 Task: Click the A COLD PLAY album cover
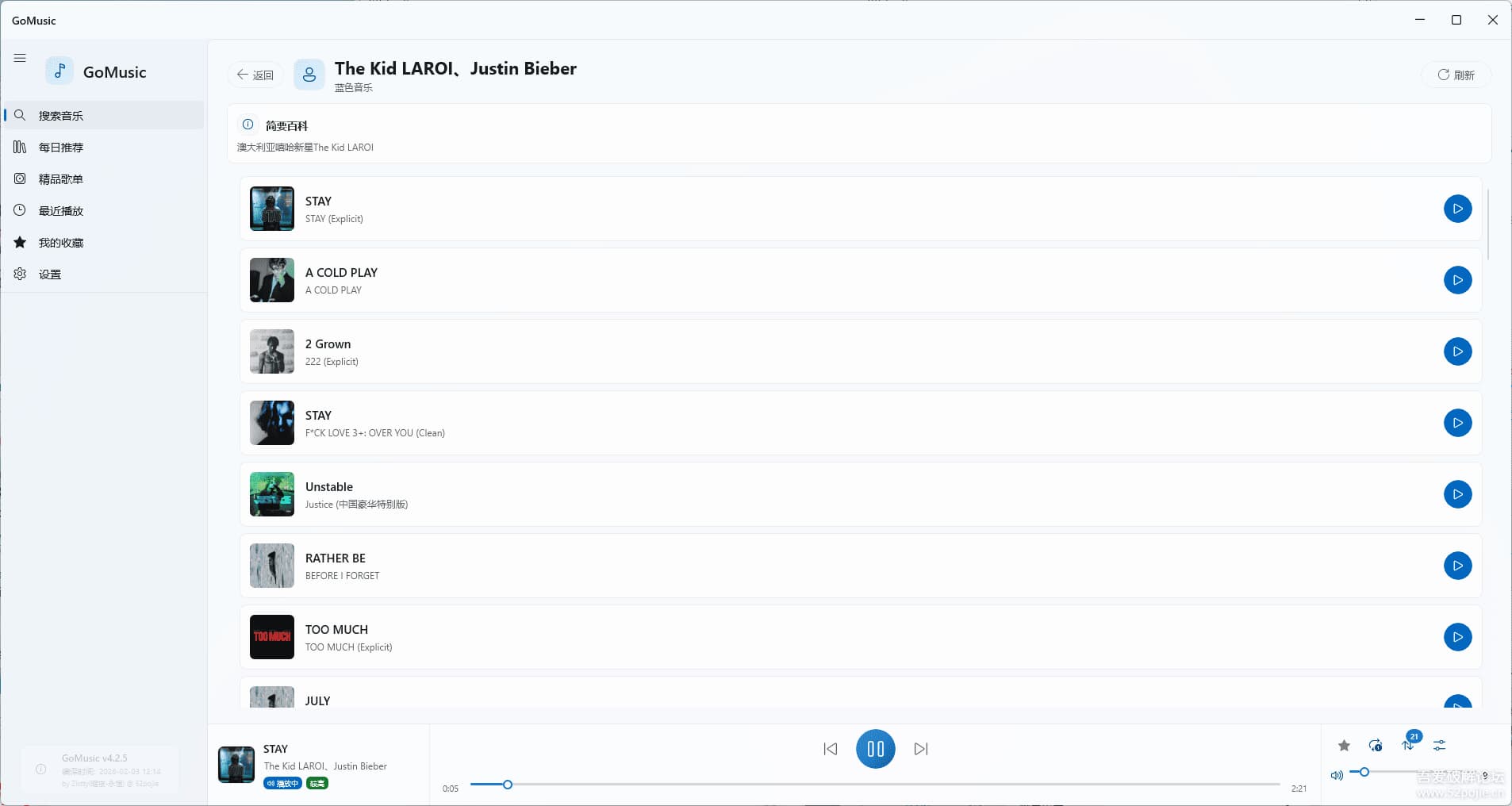tap(272, 280)
